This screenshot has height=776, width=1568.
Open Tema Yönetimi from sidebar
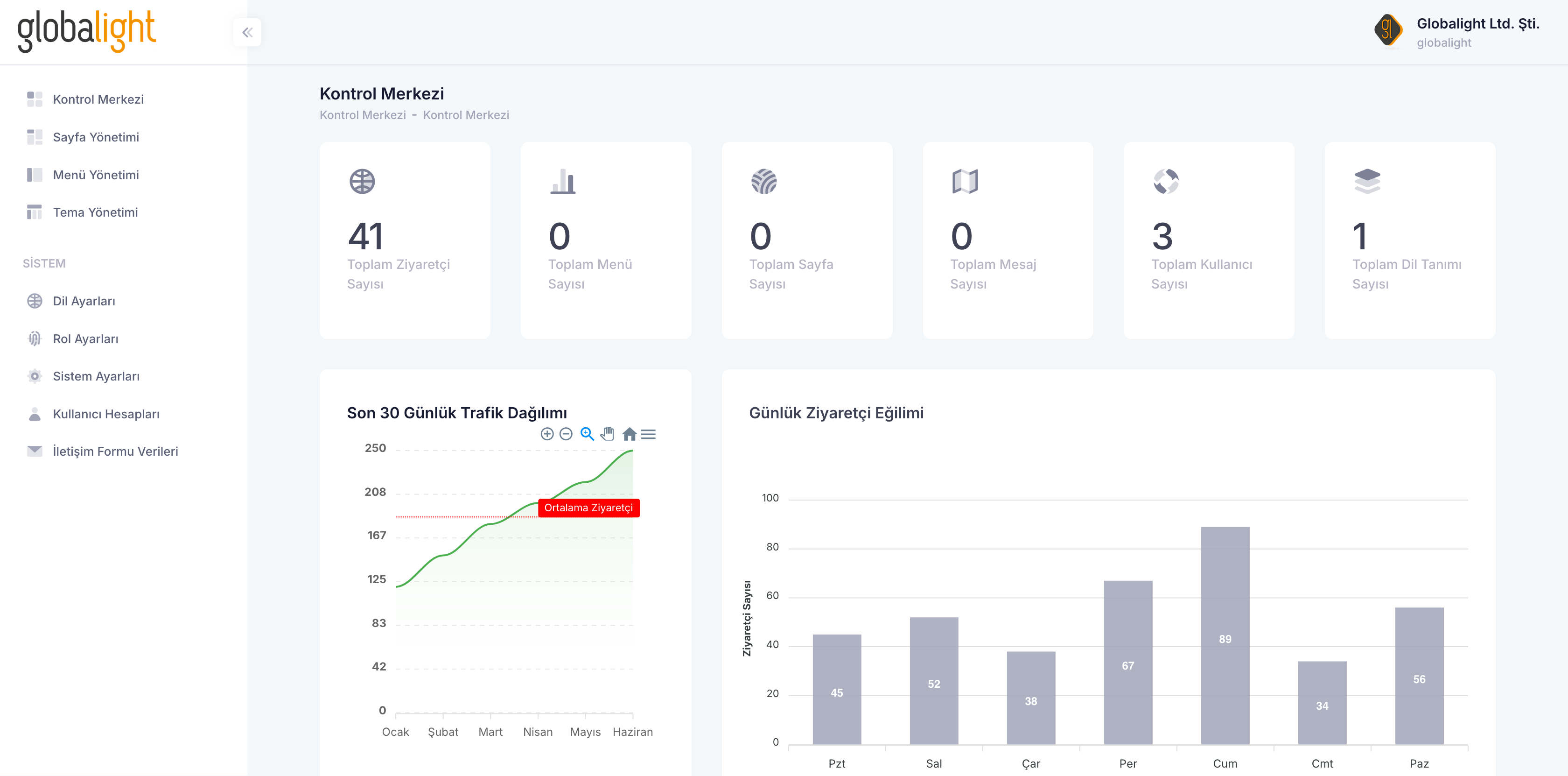pyautogui.click(x=95, y=212)
